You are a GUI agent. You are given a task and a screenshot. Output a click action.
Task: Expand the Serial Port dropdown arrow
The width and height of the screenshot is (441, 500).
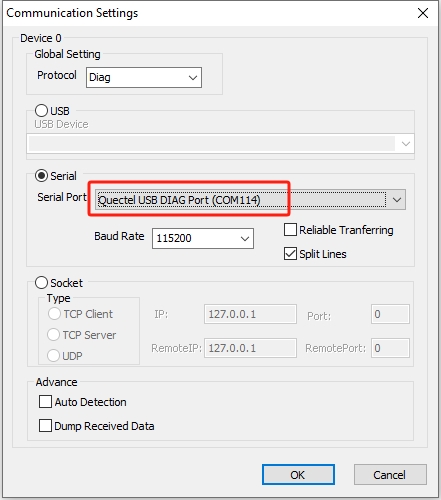(397, 200)
